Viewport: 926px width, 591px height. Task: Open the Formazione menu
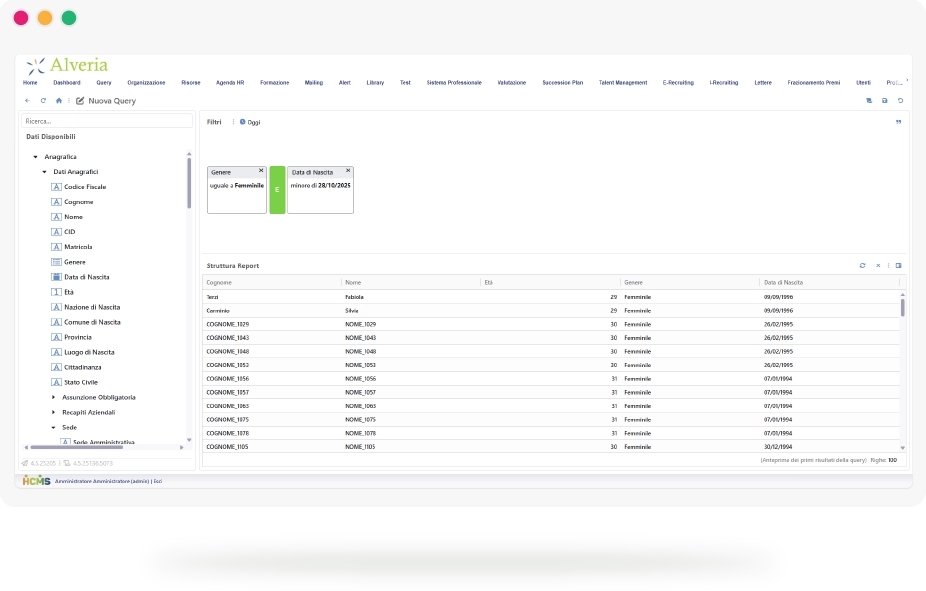pos(275,83)
